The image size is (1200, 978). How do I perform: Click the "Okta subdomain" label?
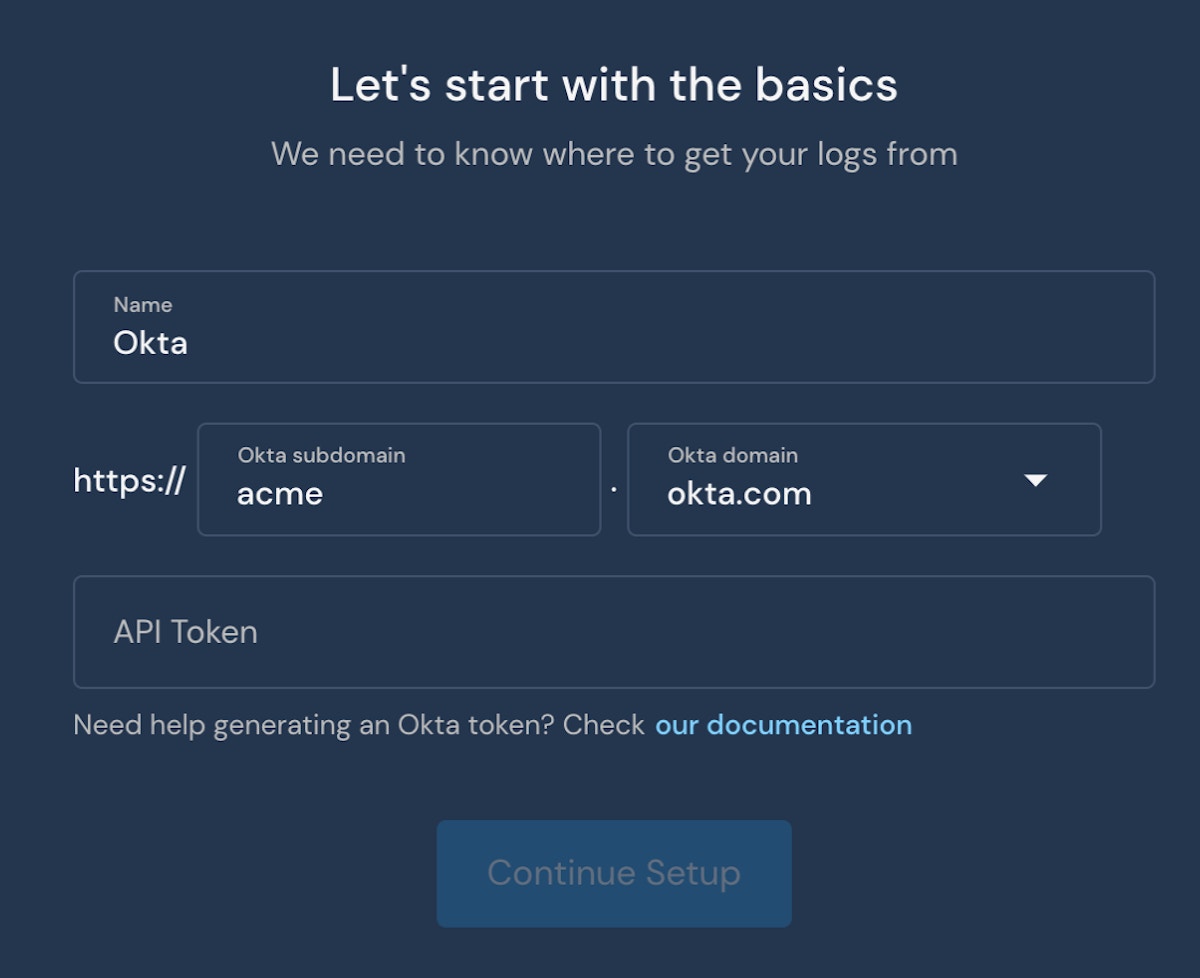pos(321,455)
